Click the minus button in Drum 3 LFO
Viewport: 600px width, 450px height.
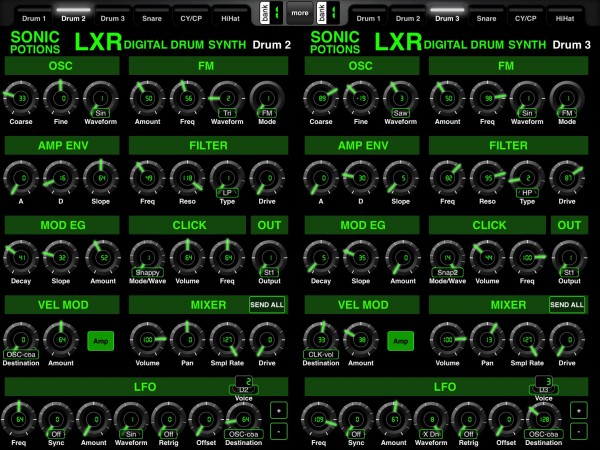click(579, 432)
